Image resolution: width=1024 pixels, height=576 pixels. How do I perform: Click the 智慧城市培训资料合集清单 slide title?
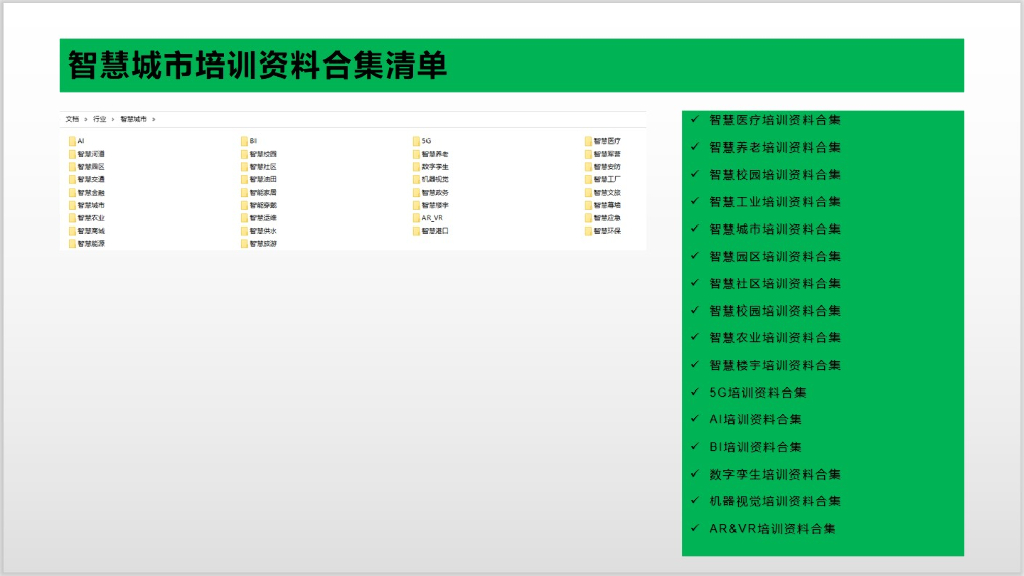coord(257,66)
